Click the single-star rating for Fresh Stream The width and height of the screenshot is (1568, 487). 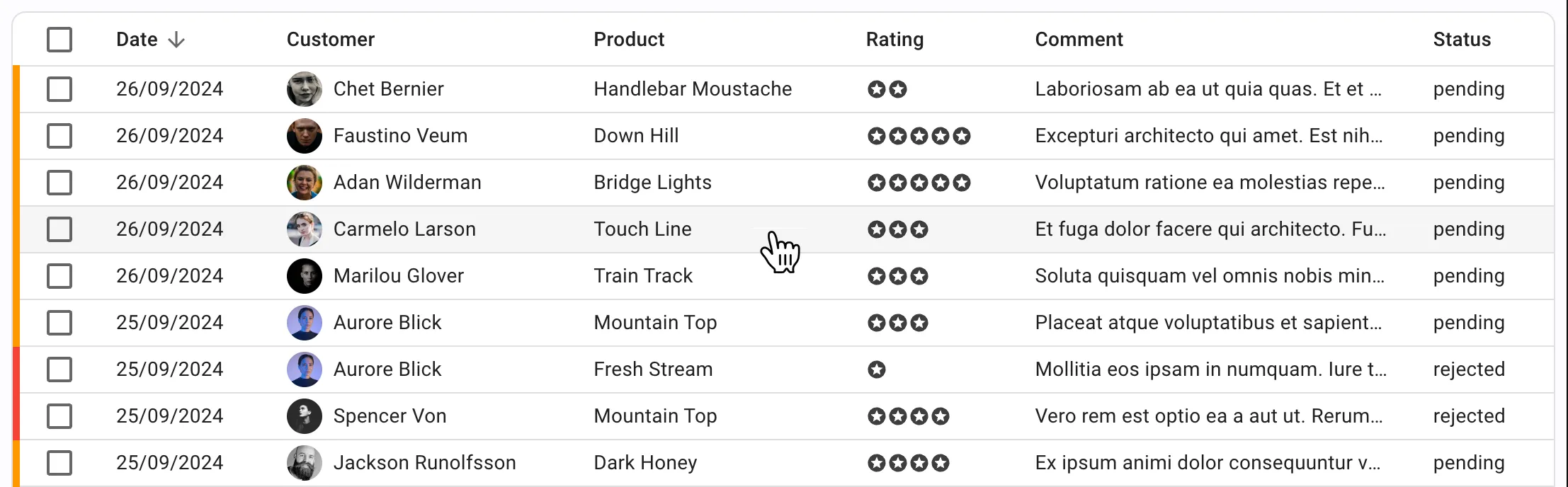(x=877, y=369)
